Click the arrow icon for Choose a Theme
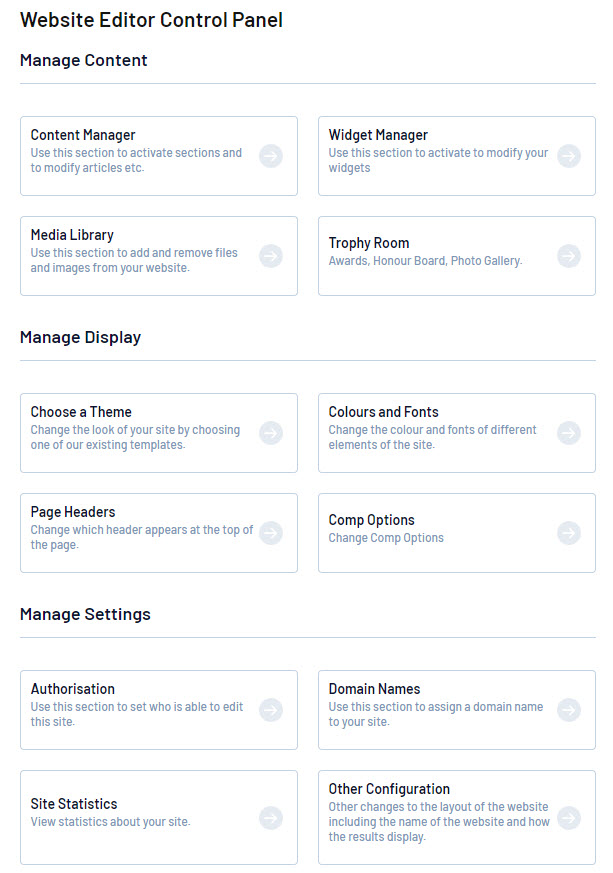Image resolution: width=613 pixels, height=873 pixels. pyautogui.click(x=270, y=433)
